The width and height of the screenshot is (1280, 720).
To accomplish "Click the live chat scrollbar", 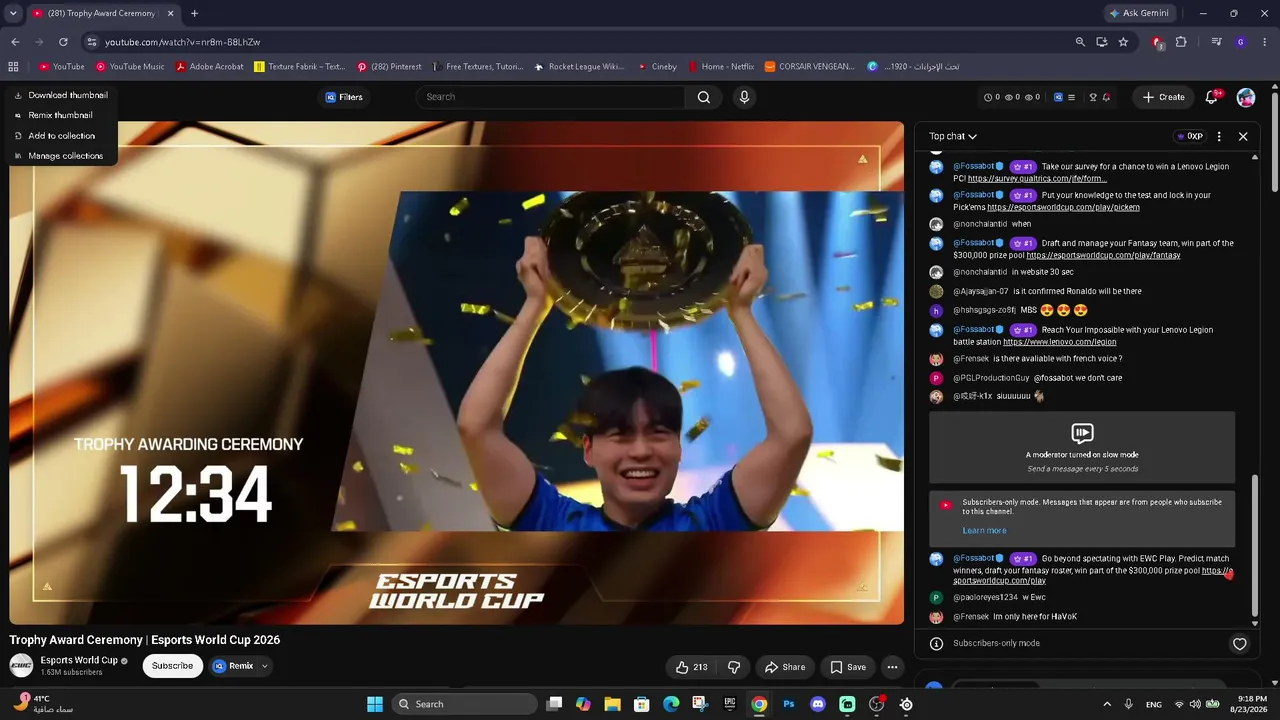I will pos(1255,545).
